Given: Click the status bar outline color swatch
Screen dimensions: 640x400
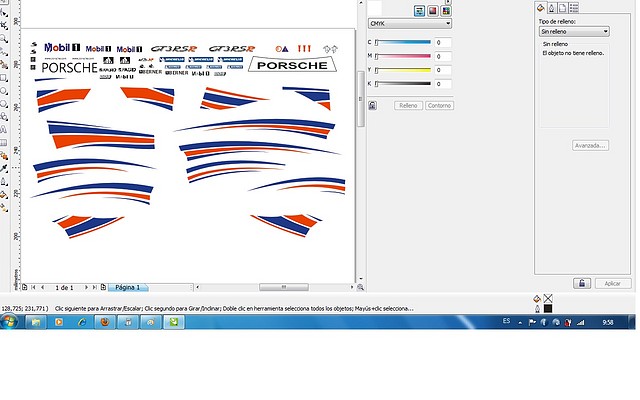Looking at the screenshot, I should point(548,309).
